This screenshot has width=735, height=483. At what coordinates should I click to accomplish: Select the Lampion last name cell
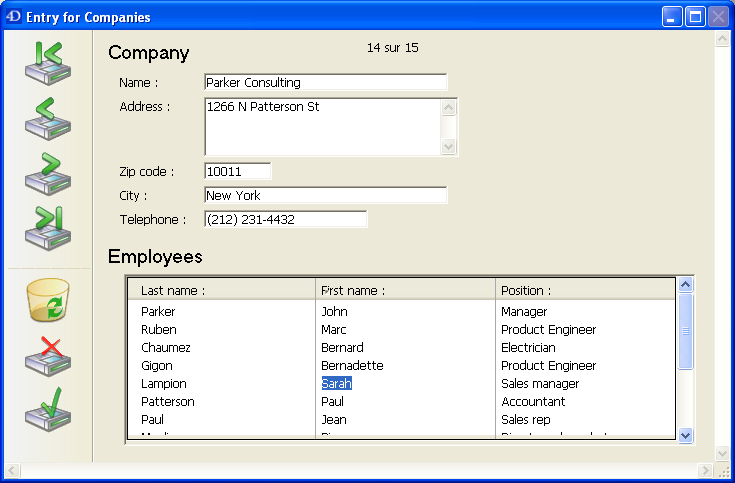[x=164, y=384]
